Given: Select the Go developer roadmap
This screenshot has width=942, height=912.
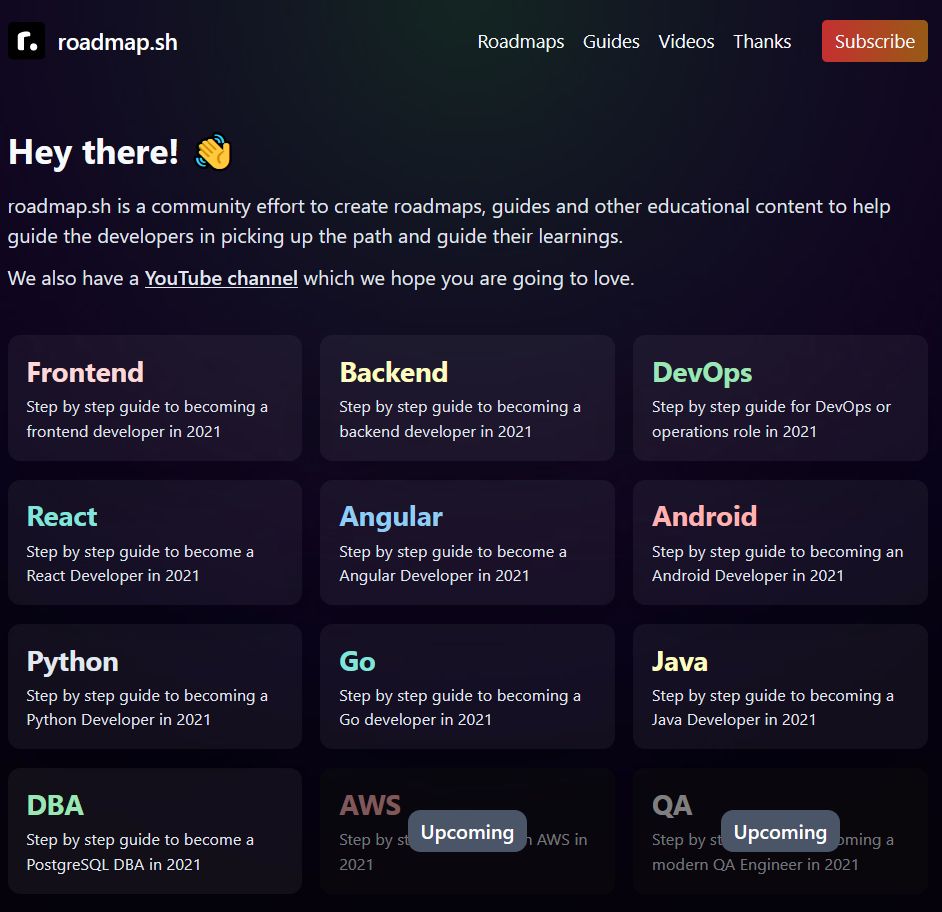Looking at the screenshot, I should tap(467, 686).
